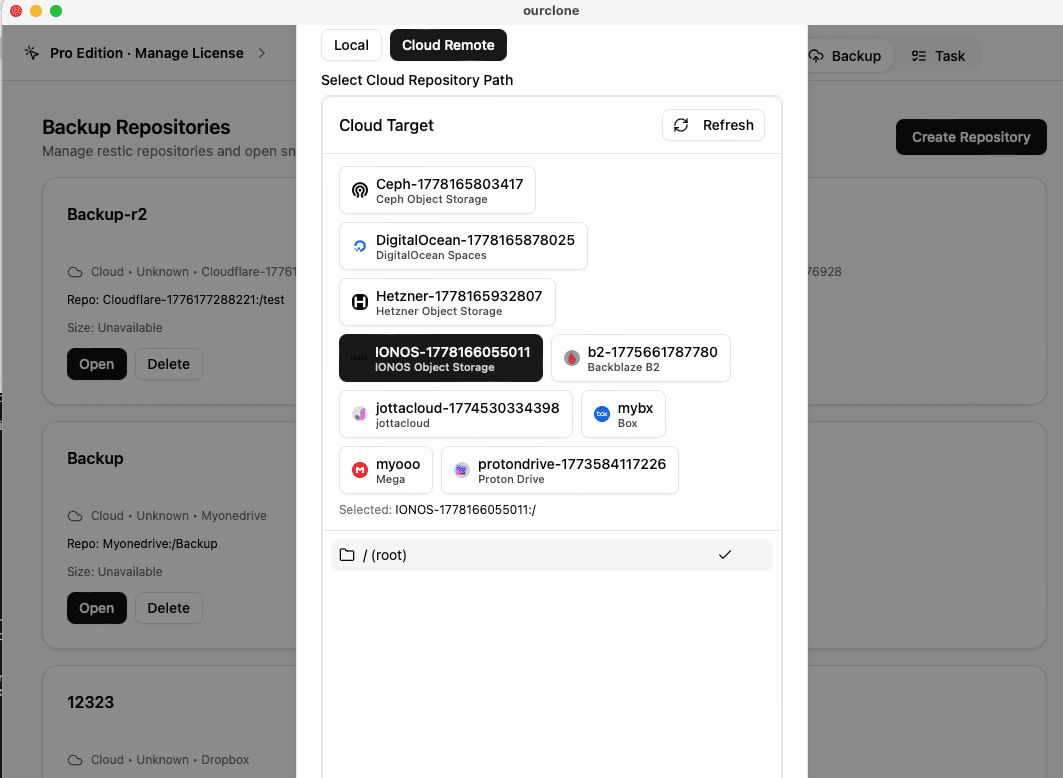Select the Hetzner-1778165932807 target
1063x778 pixels.
[x=447, y=302]
